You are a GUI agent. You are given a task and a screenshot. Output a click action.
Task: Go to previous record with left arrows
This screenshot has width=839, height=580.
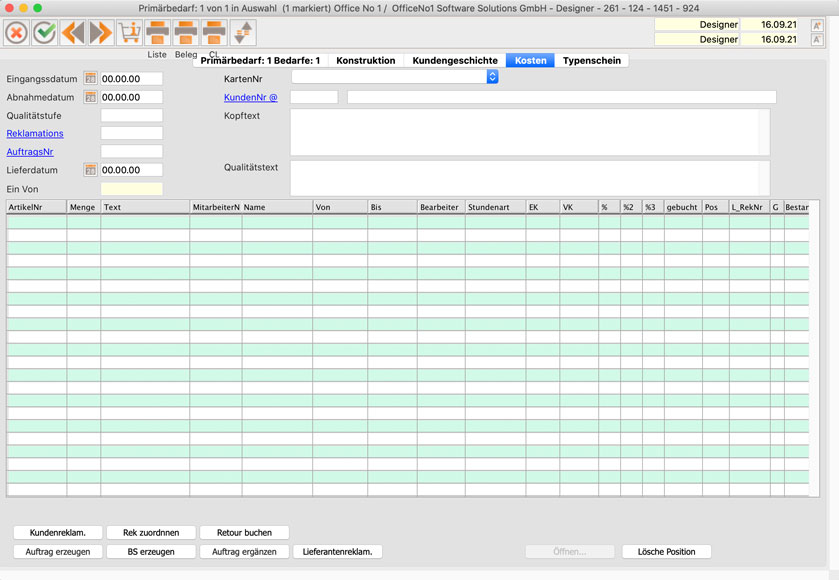coord(73,33)
